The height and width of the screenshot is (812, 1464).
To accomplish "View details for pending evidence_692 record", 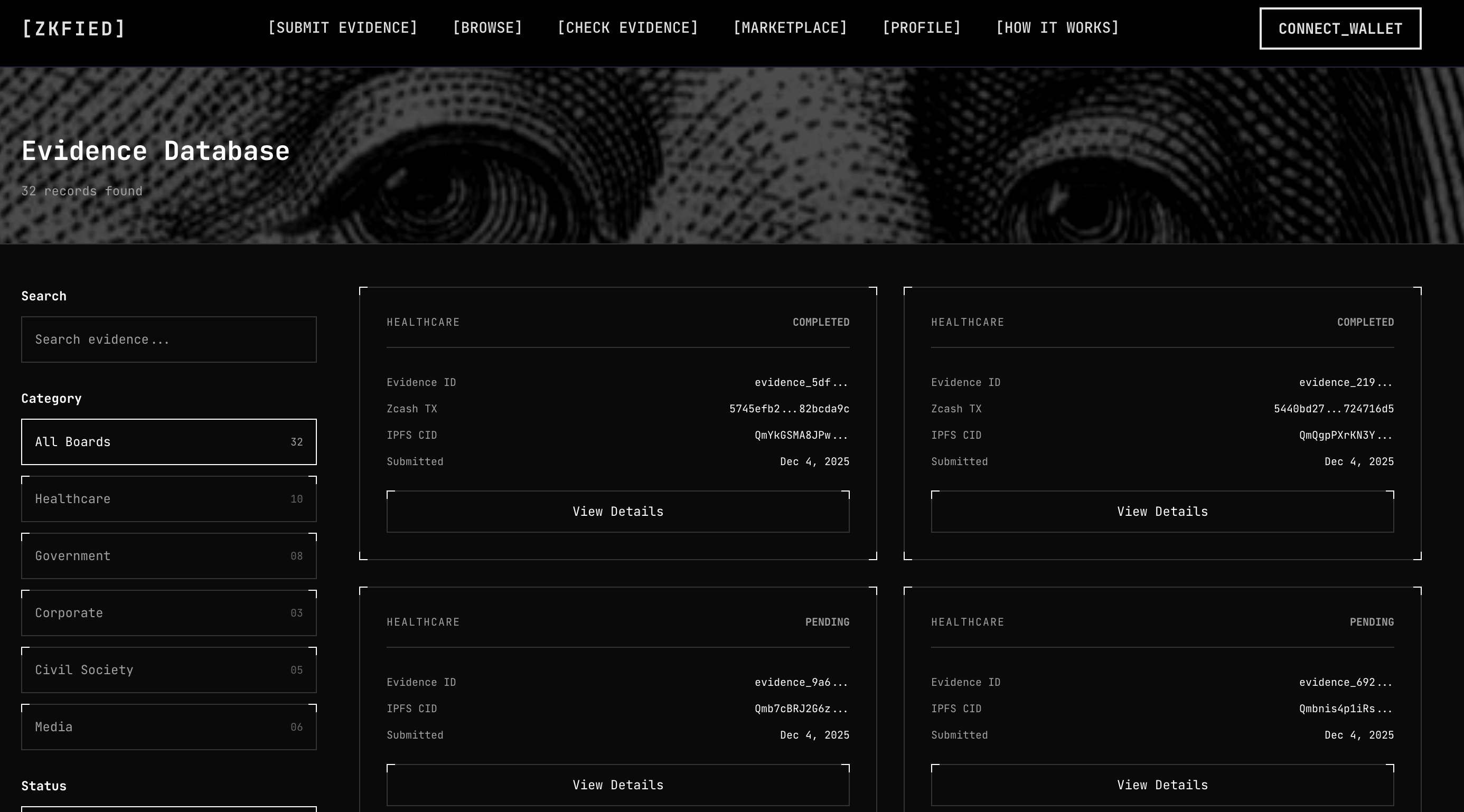I will tap(1162, 785).
